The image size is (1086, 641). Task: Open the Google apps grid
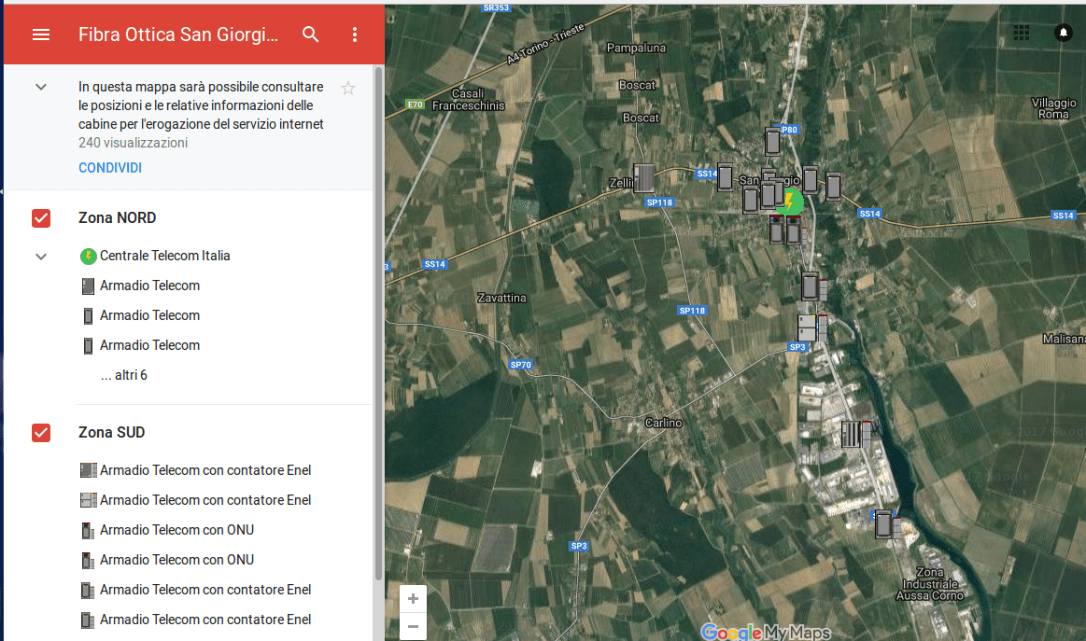tap(1021, 33)
